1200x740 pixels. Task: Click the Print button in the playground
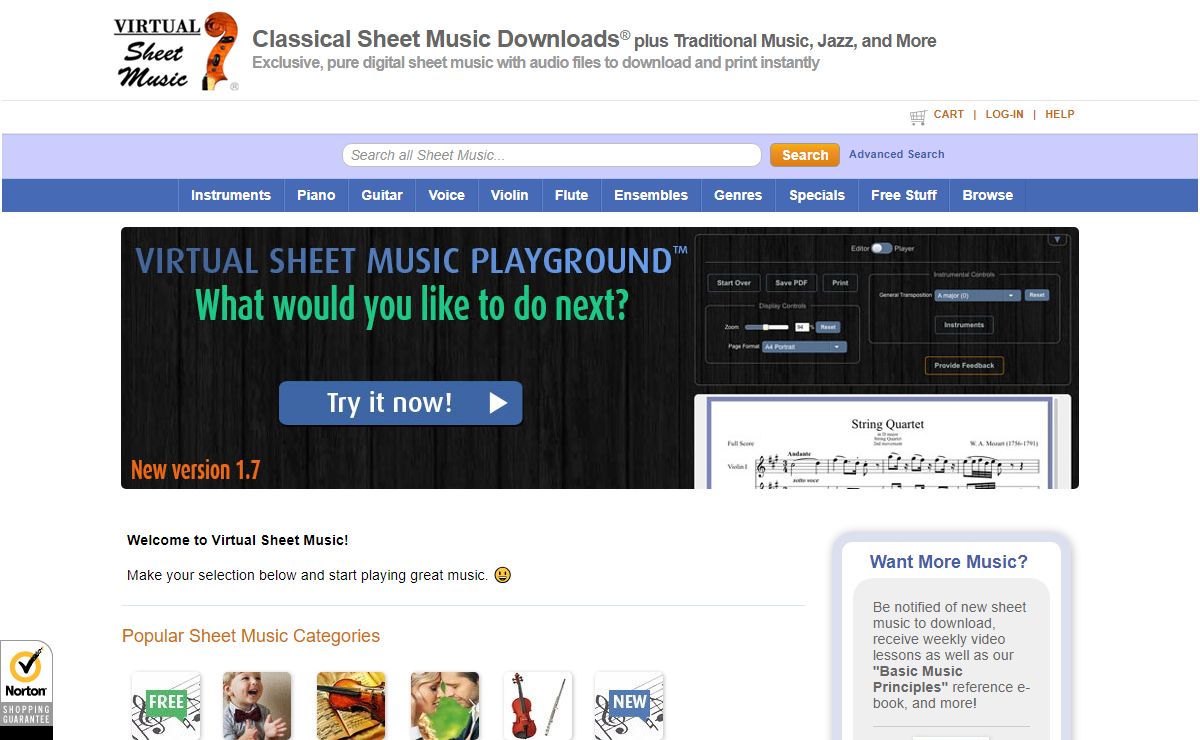pos(840,283)
